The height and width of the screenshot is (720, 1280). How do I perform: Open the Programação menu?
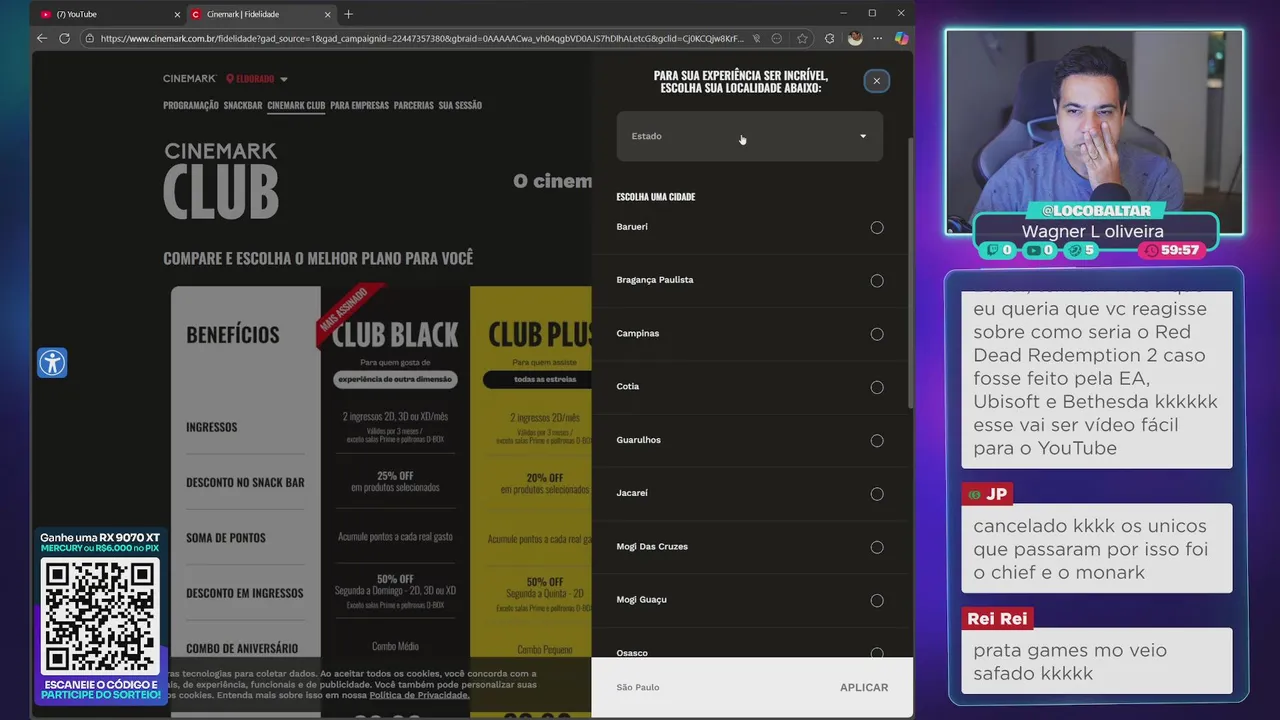tap(191, 105)
